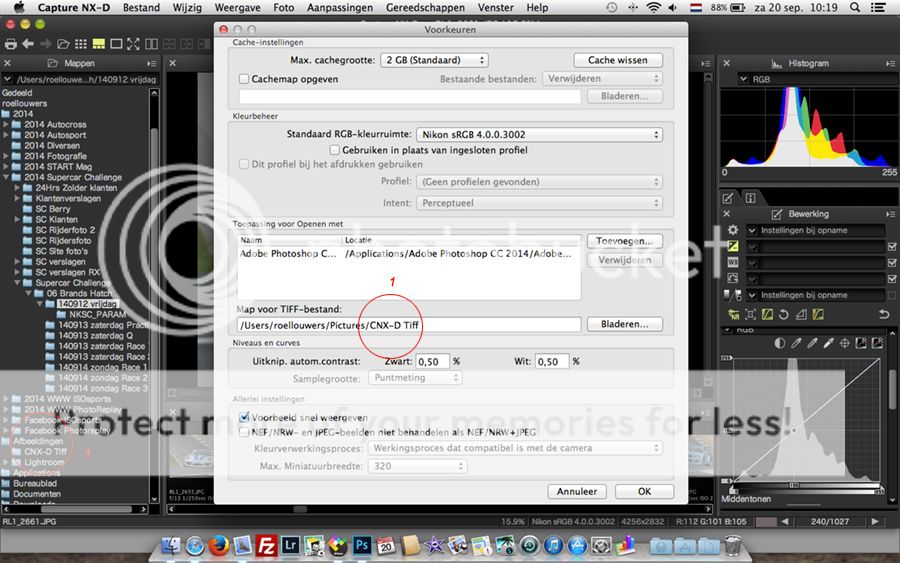Open the Gereedschappen menu
This screenshot has height=563, width=900.
[x=425, y=7]
